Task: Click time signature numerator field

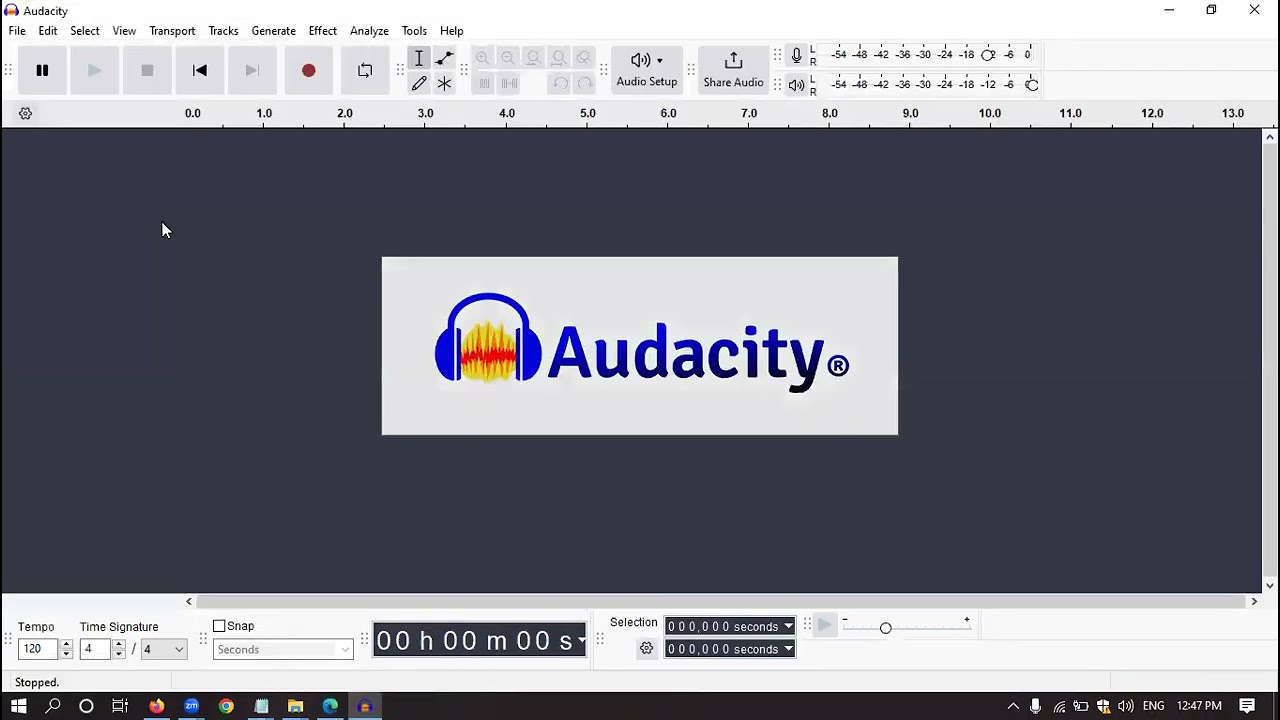Action: coord(95,649)
